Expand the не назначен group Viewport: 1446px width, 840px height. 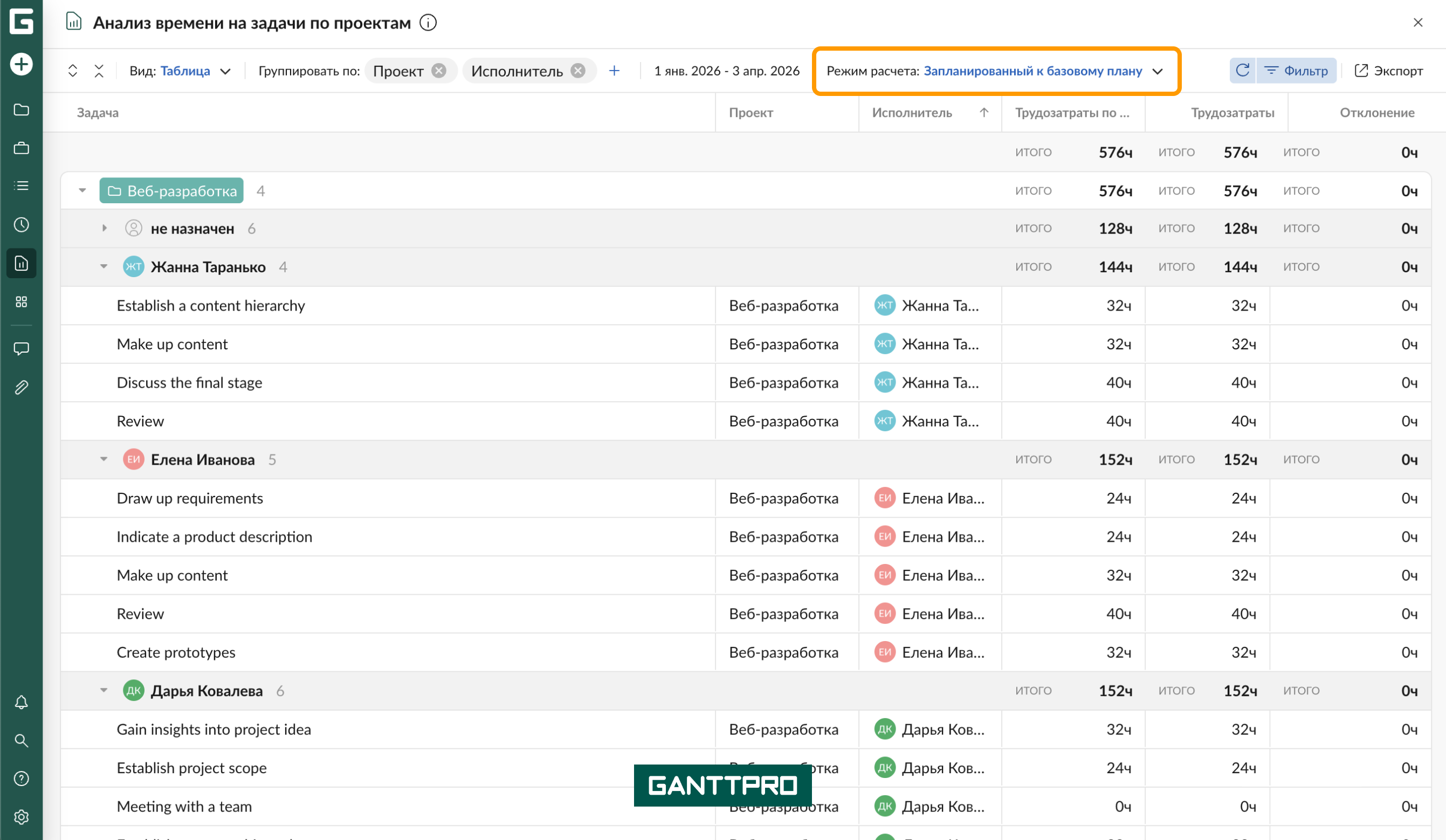(x=105, y=229)
